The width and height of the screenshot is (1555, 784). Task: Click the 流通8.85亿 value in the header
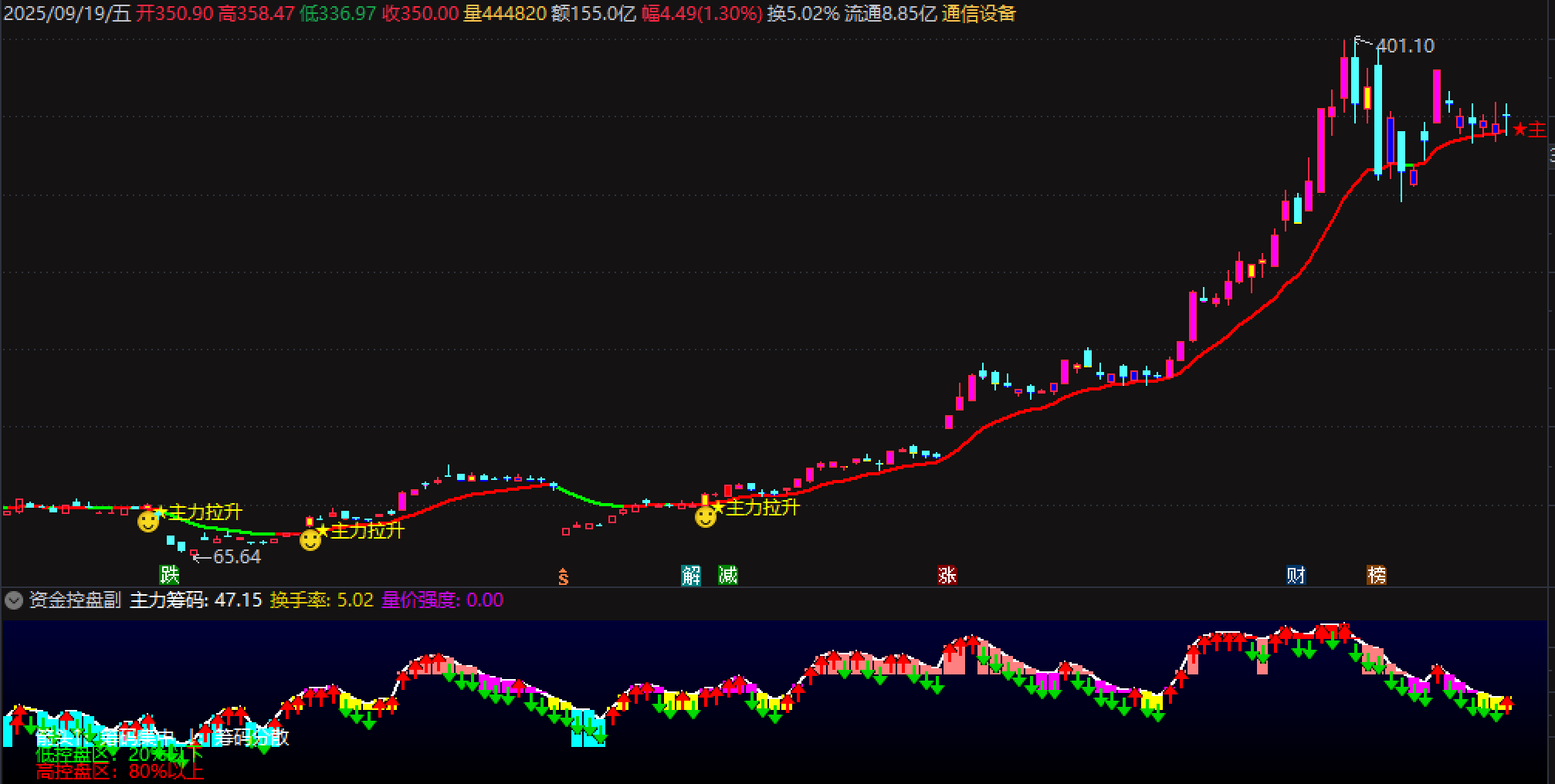tap(890, 14)
